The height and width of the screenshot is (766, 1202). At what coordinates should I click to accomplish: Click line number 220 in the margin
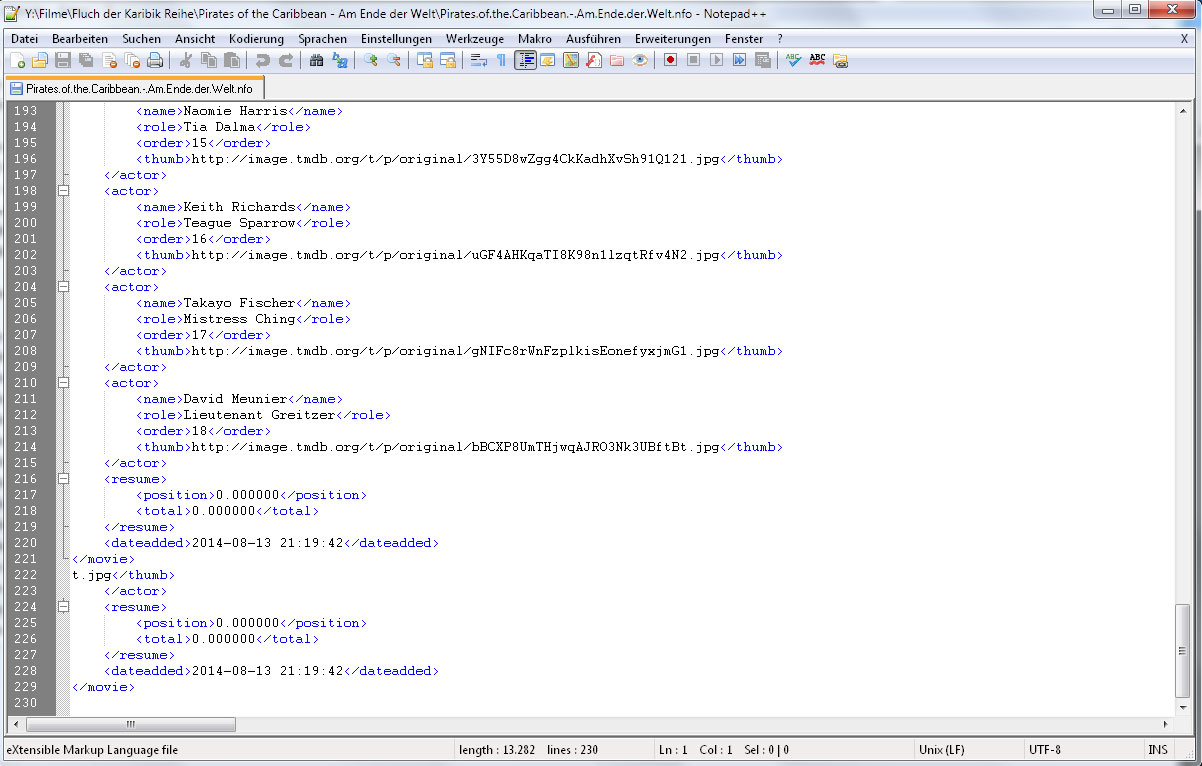25,543
